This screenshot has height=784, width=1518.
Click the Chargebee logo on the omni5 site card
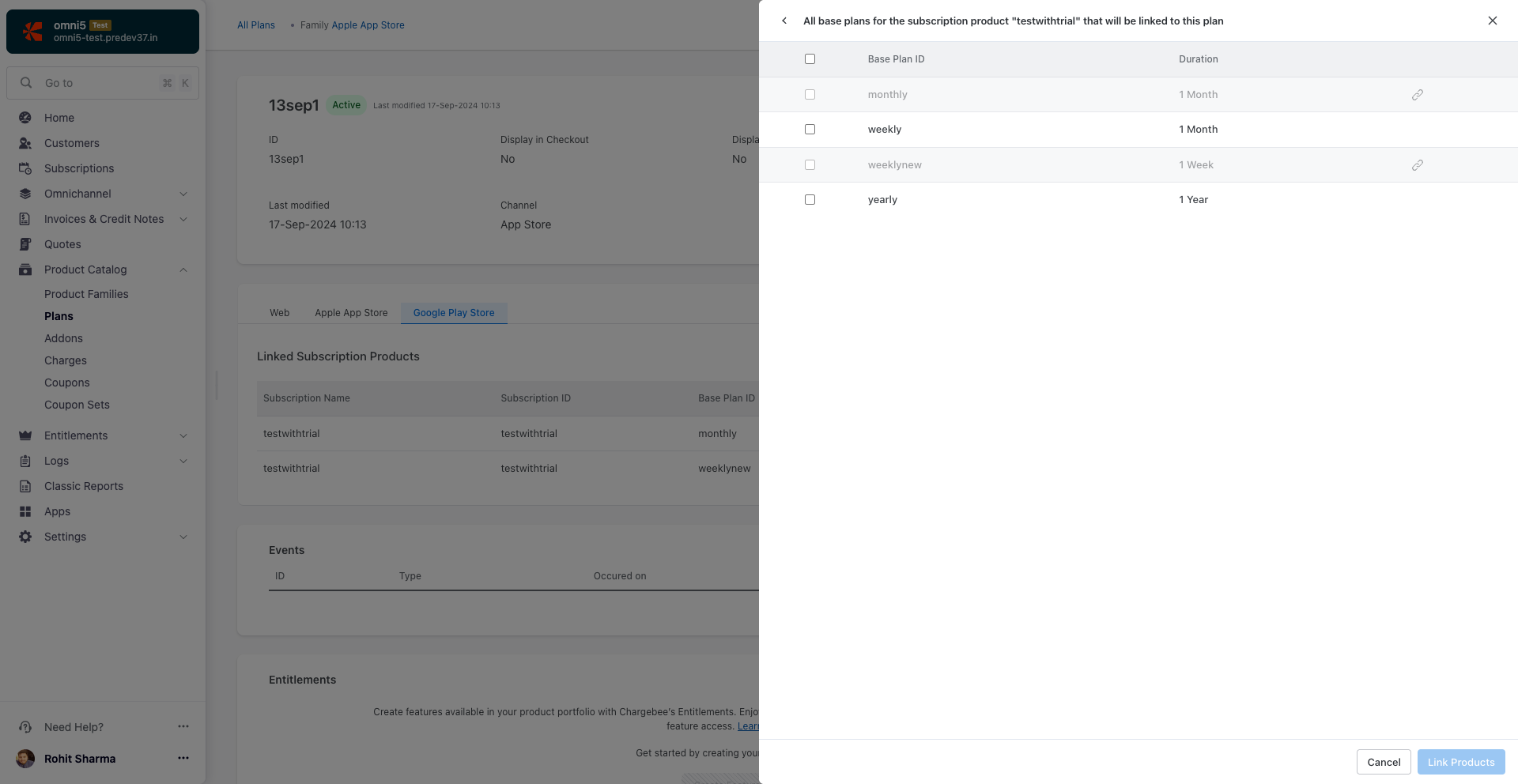click(32, 32)
